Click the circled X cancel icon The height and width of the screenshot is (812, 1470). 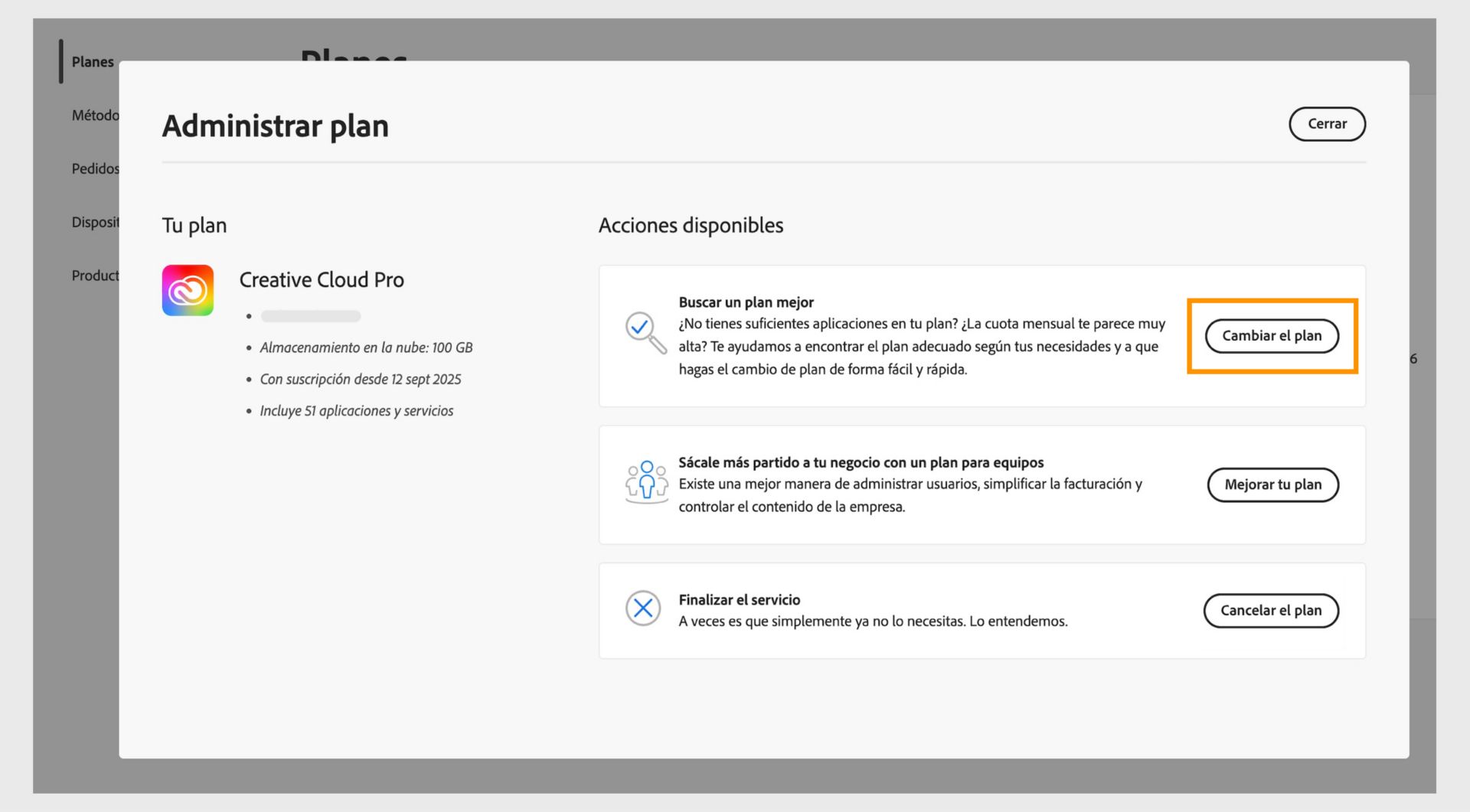(x=643, y=608)
